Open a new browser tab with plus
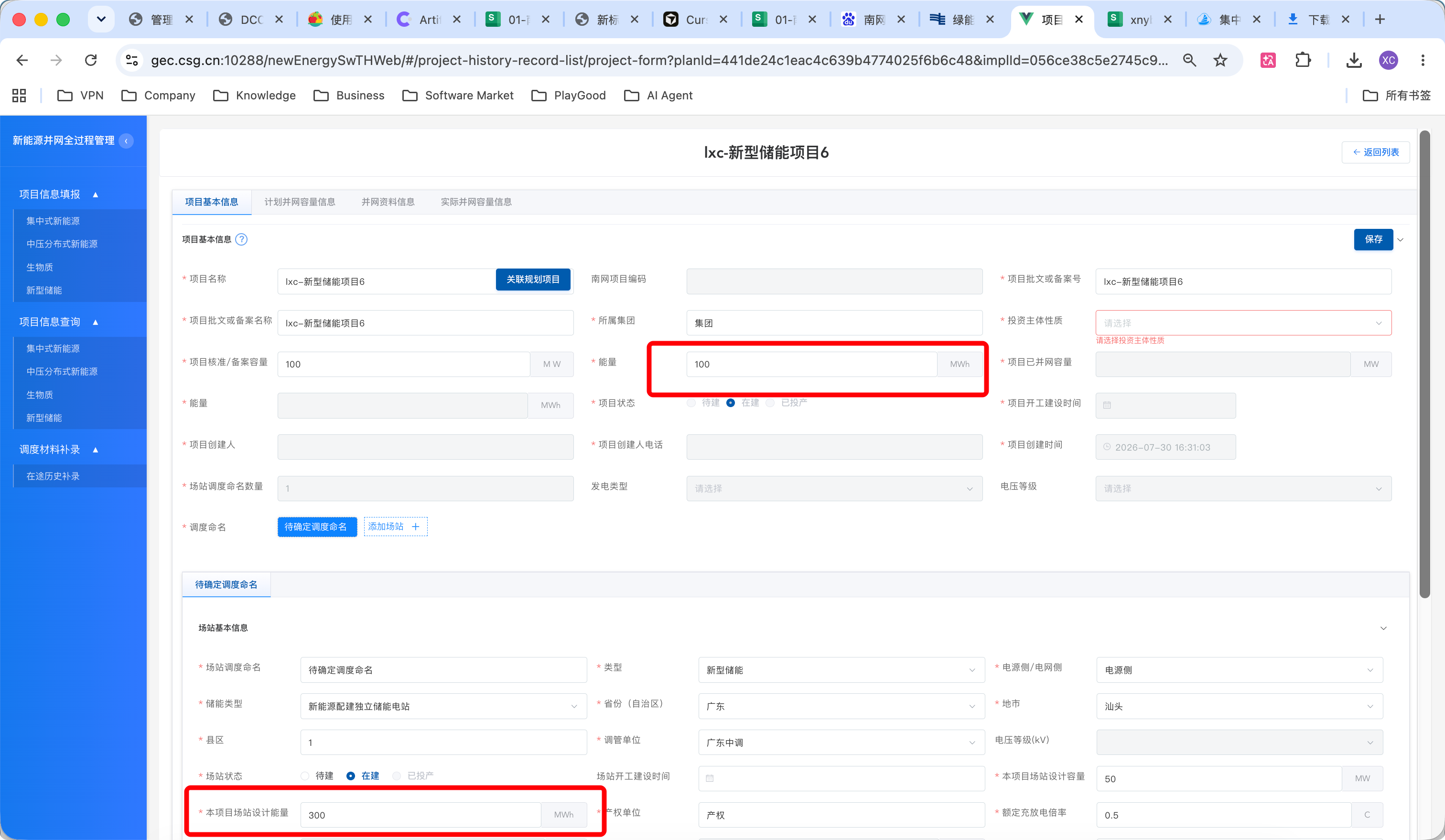Viewport: 1445px width, 840px height. (x=1380, y=20)
